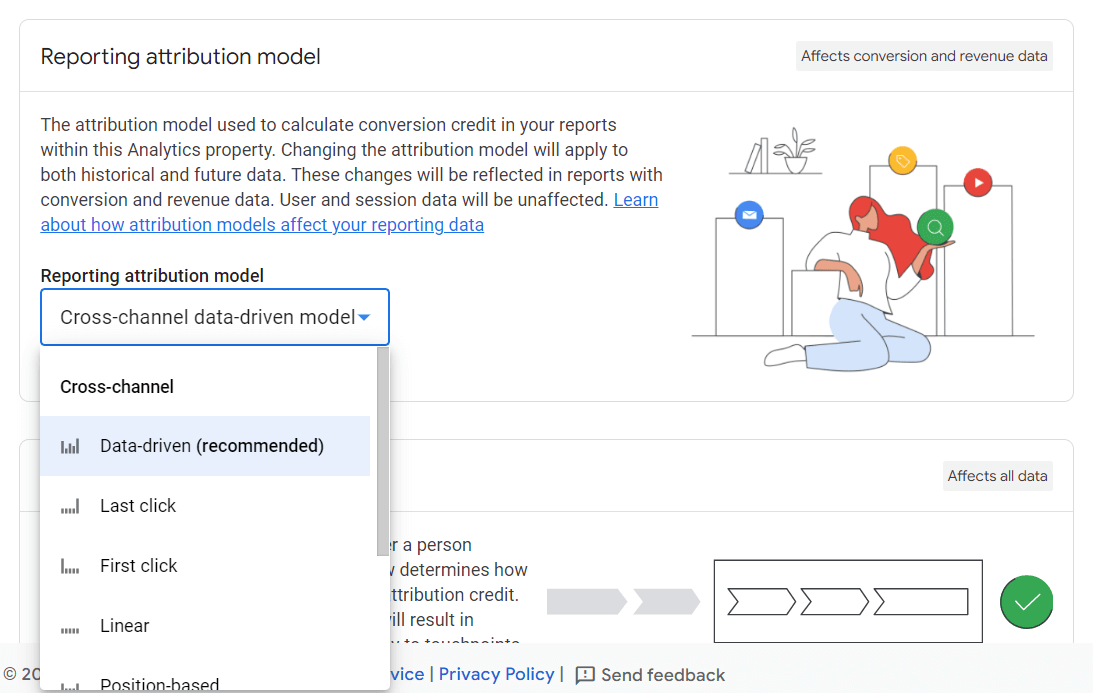Click the Linear model icon
1093x693 pixels.
pyautogui.click(x=70, y=630)
